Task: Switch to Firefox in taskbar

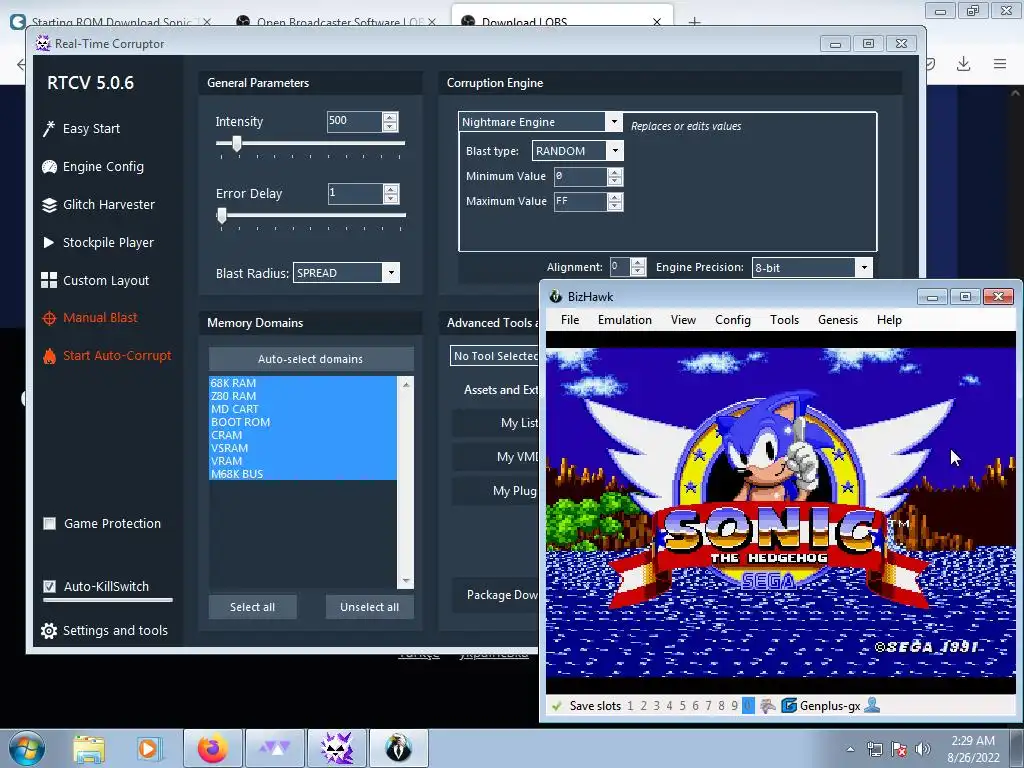Action: tap(213, 748)
